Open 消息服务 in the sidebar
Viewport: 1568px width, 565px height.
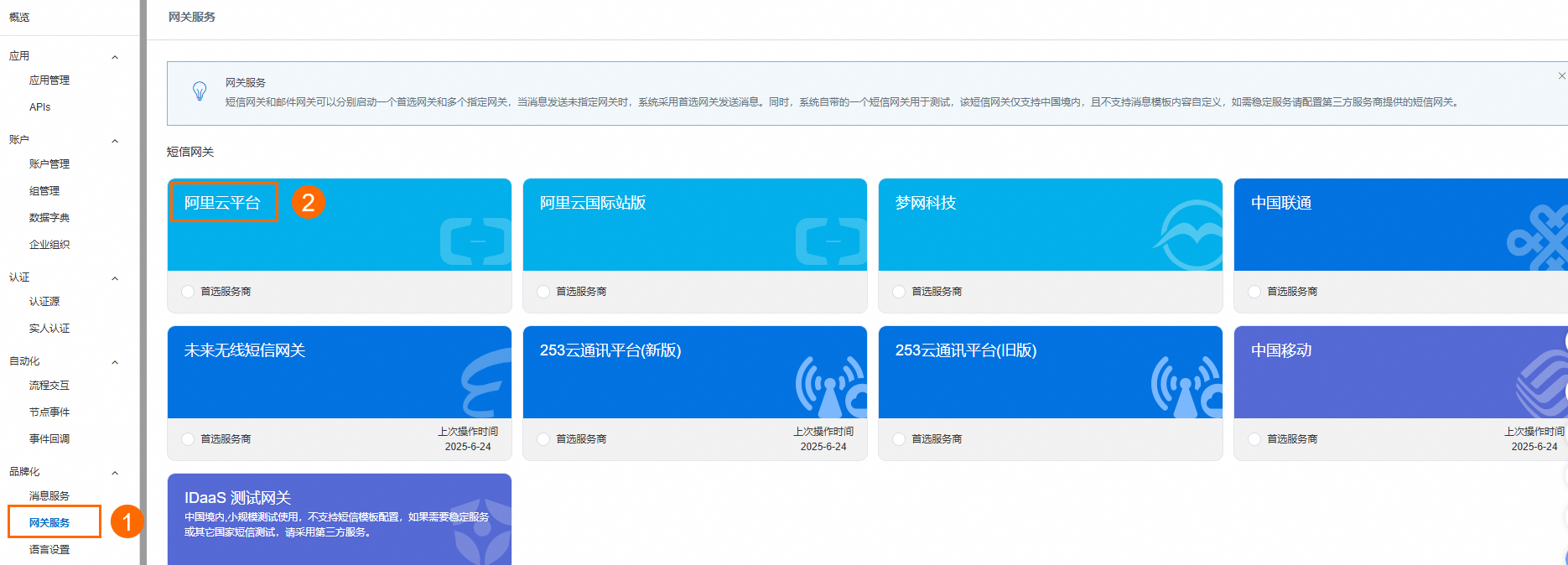pos(49,496)
